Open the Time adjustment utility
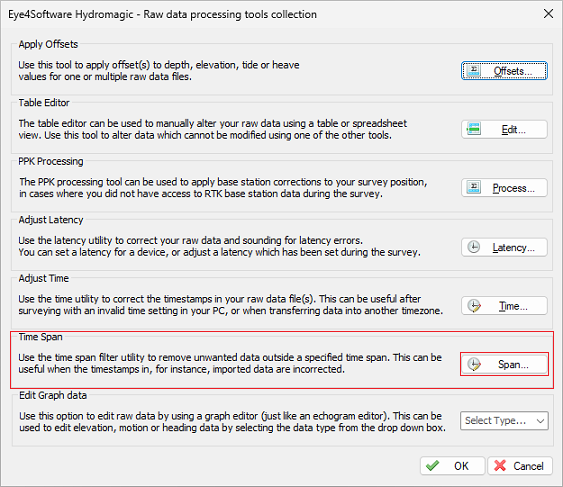 [504, 306]
